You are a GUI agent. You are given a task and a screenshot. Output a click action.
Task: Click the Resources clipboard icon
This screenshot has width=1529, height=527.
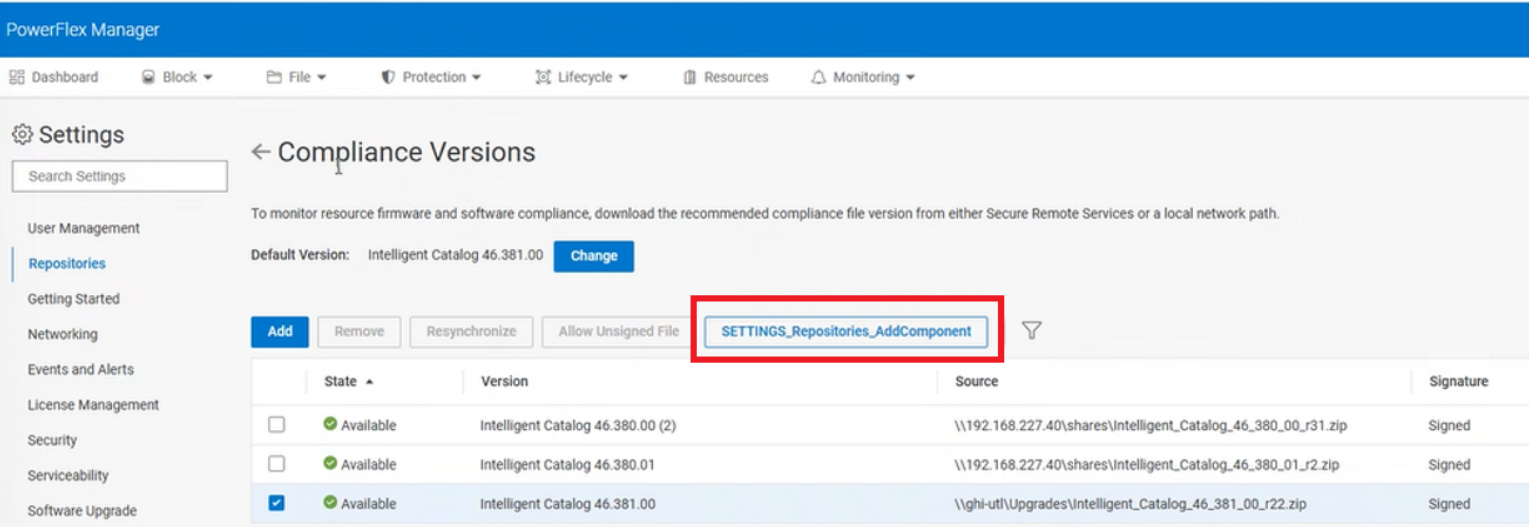pos(690,77)
